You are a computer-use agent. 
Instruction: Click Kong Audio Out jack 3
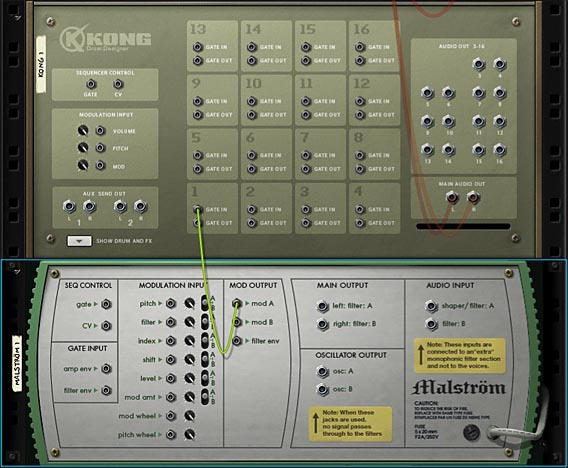(x=479, y=65)
